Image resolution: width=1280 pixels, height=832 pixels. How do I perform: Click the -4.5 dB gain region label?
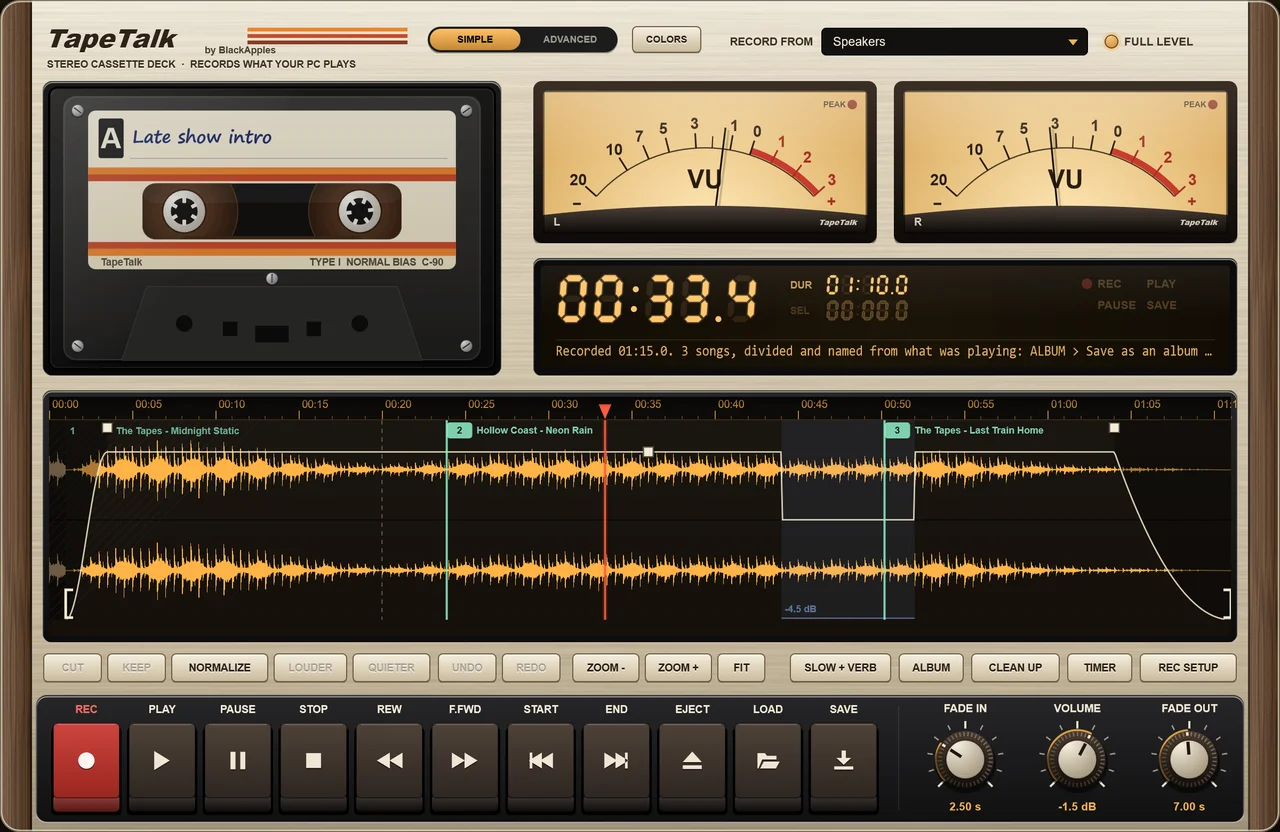[800, 609]
